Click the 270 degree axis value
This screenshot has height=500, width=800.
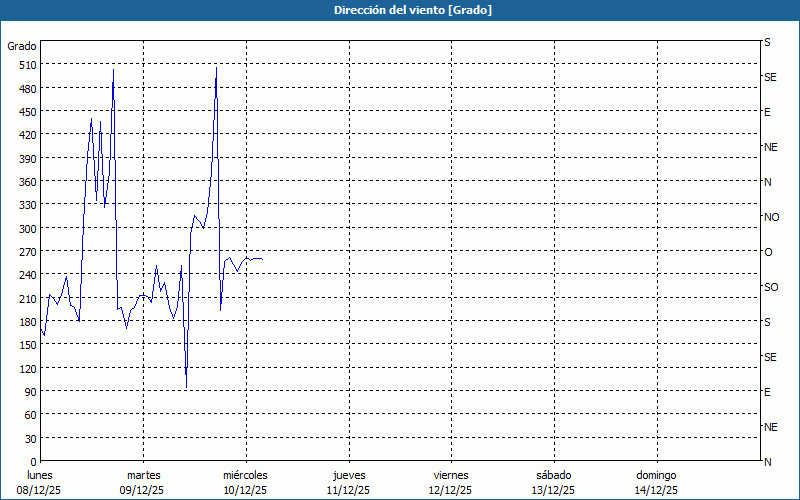28,252
